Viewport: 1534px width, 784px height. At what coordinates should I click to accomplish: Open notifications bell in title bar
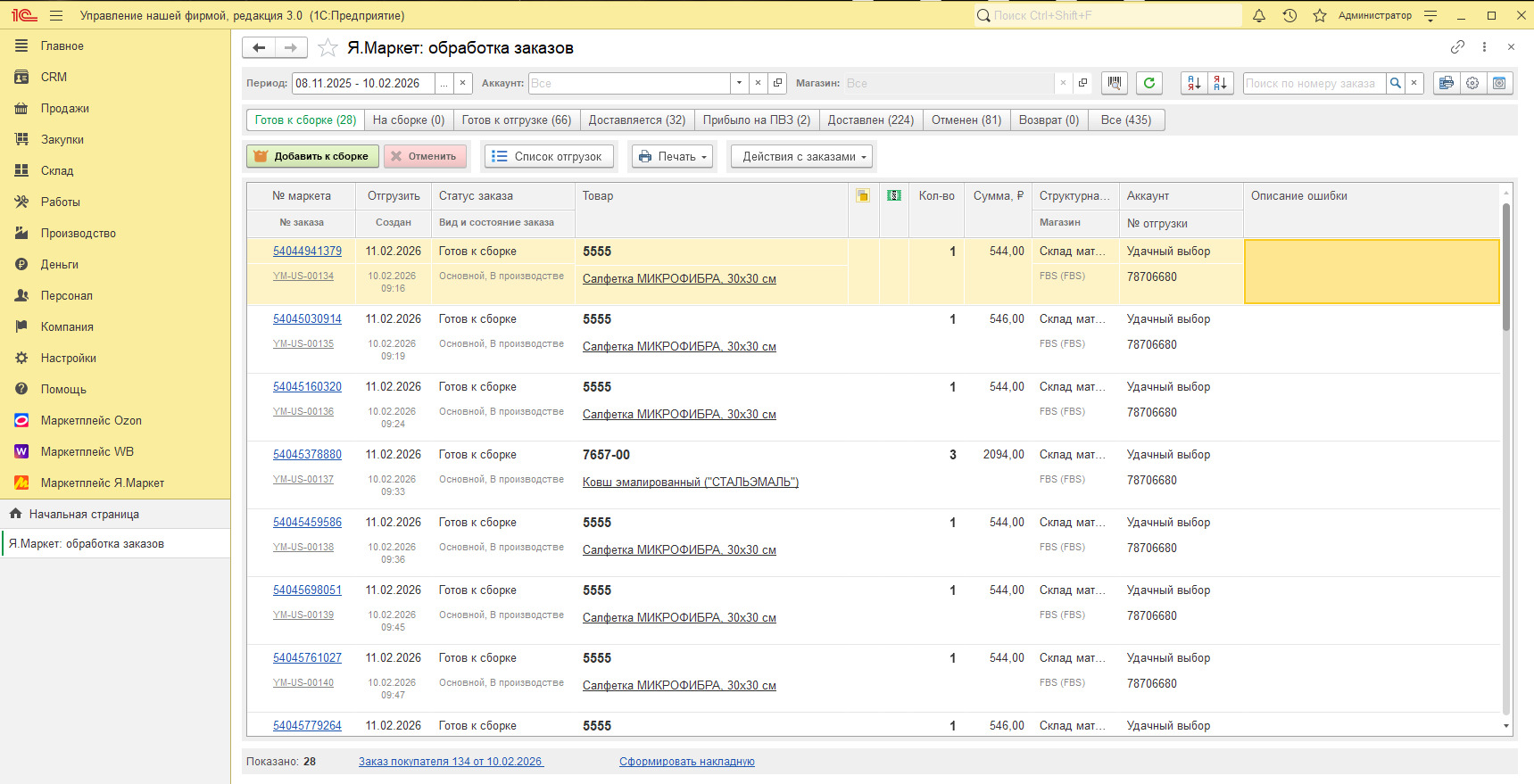pyautogui.click(x=1259, y=15)
